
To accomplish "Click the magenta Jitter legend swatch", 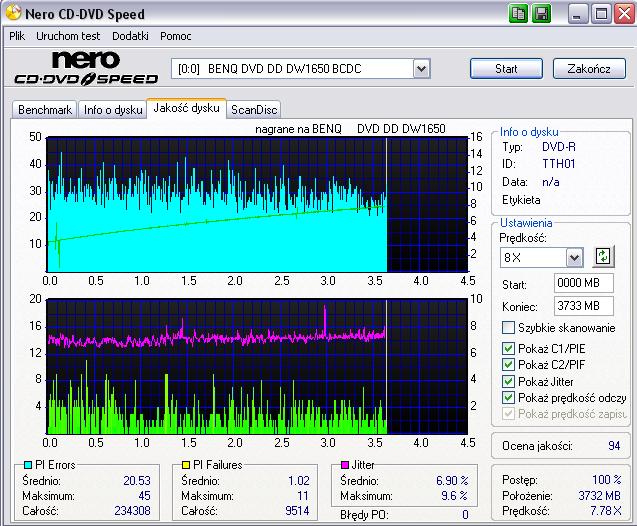I will 345,465.
